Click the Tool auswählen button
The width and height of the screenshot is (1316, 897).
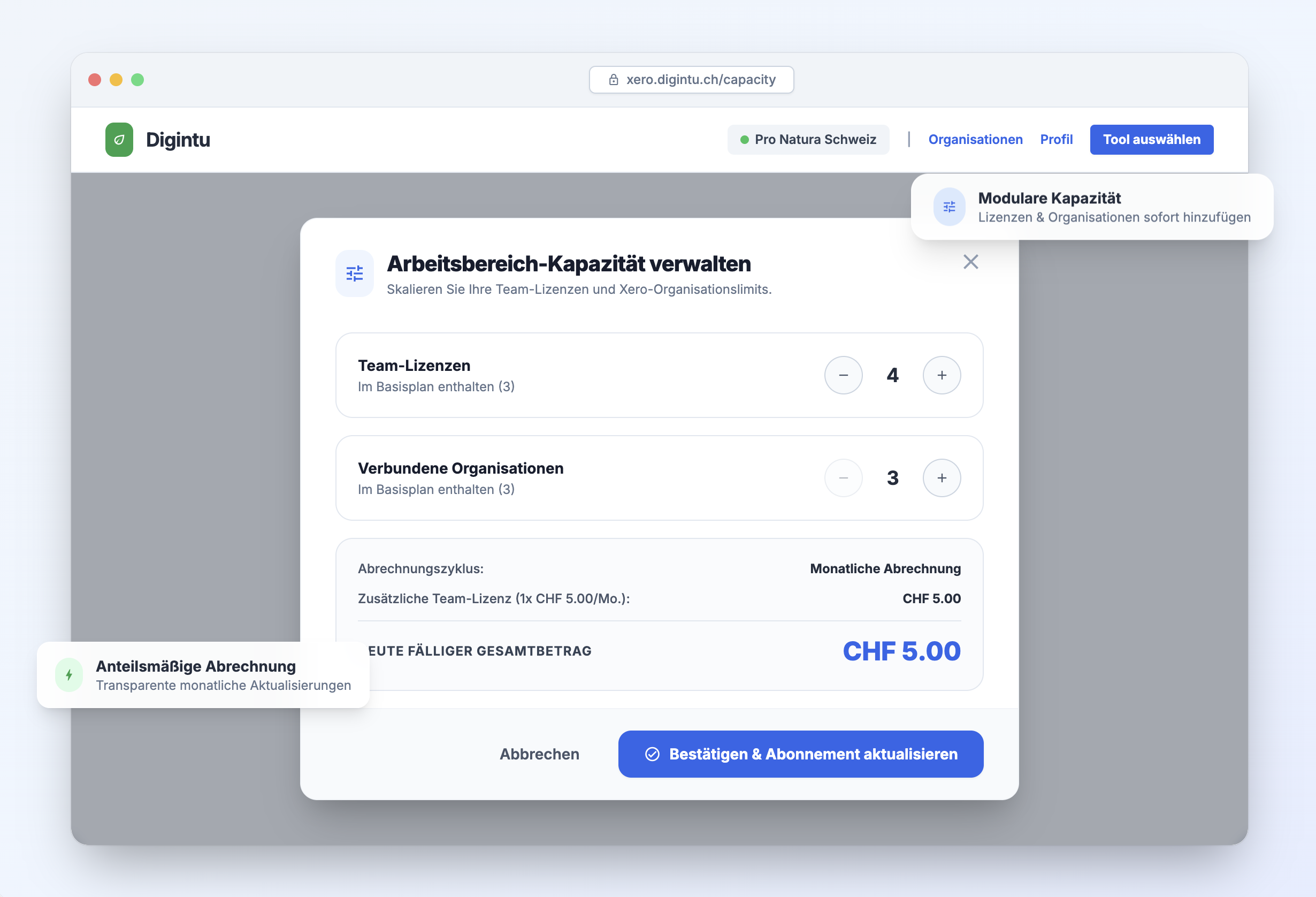click(x=1151, y=139)
